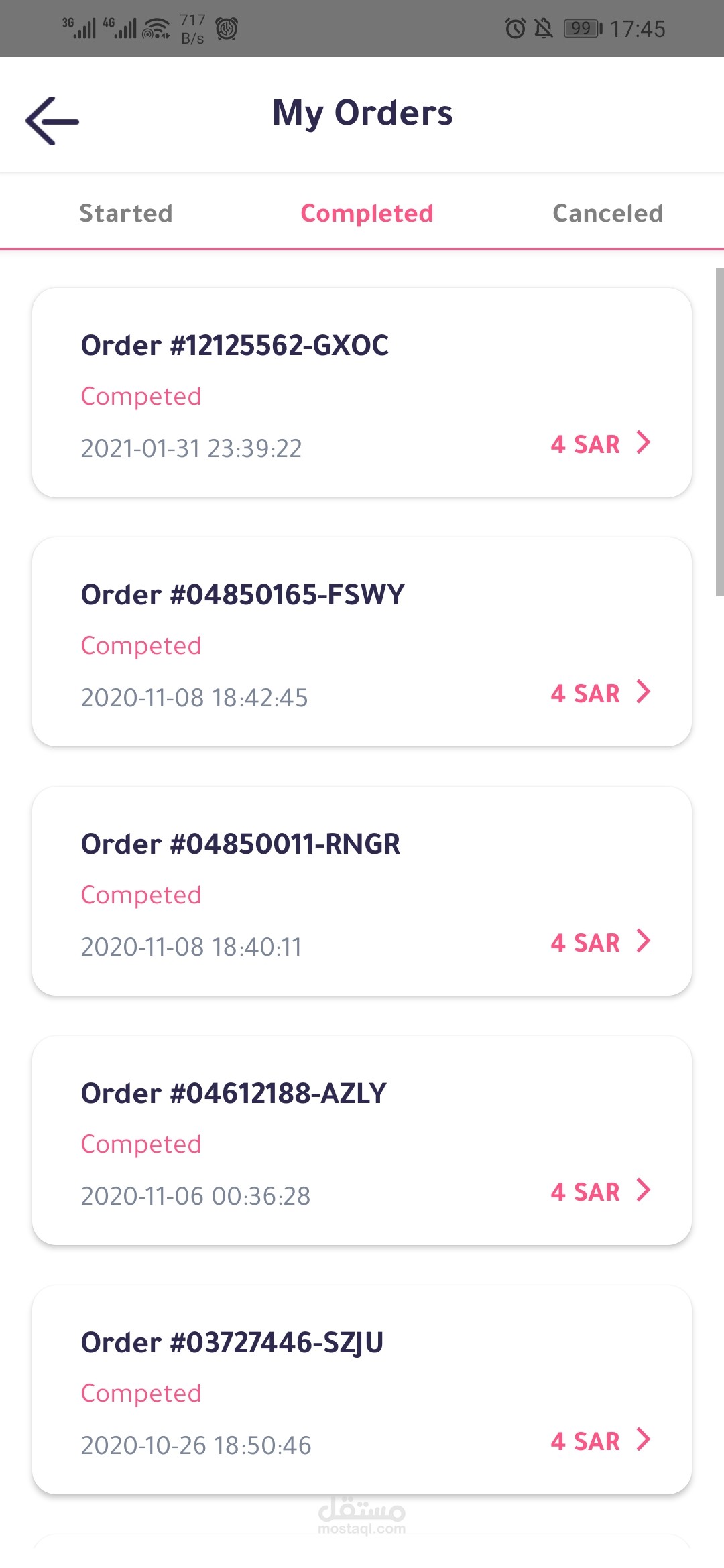This screenshot has height=1568, width=724.
Task: Open the Canceled orders tab
Action: coord(607,213)
